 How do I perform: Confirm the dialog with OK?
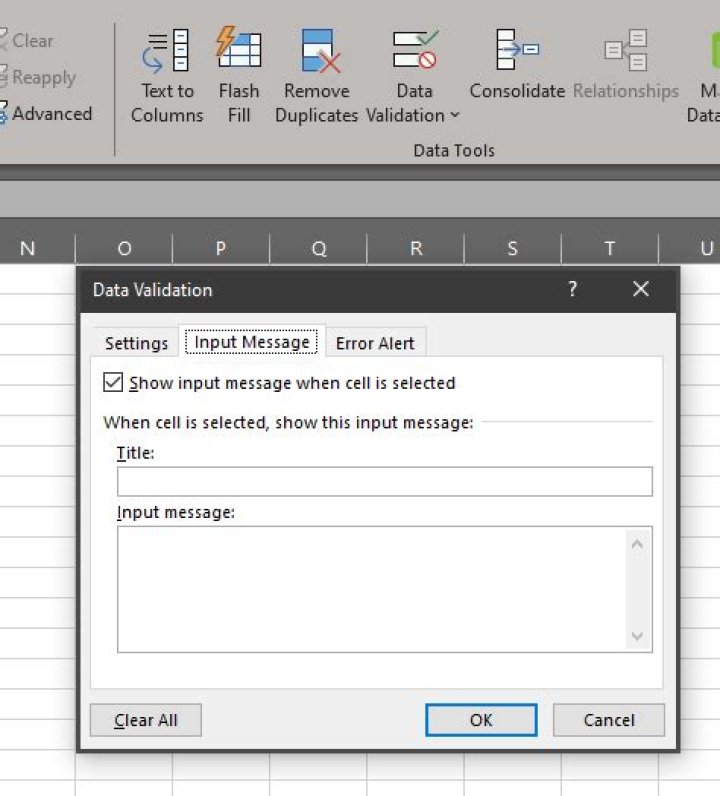481,720
